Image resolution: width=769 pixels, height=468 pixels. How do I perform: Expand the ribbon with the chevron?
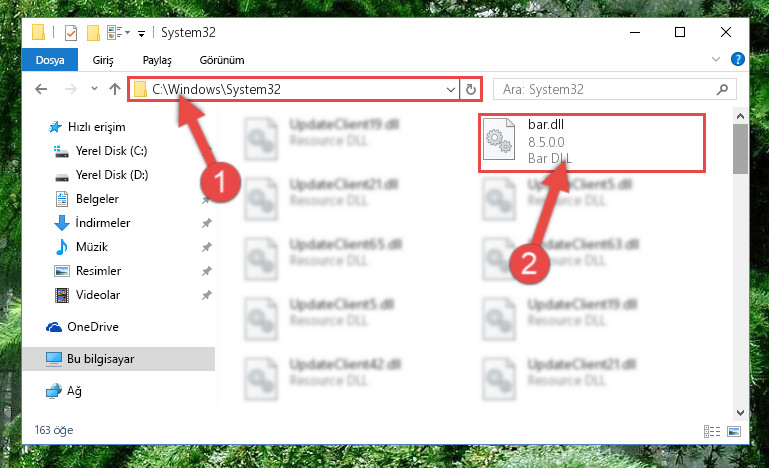click(x=716, y=59)
